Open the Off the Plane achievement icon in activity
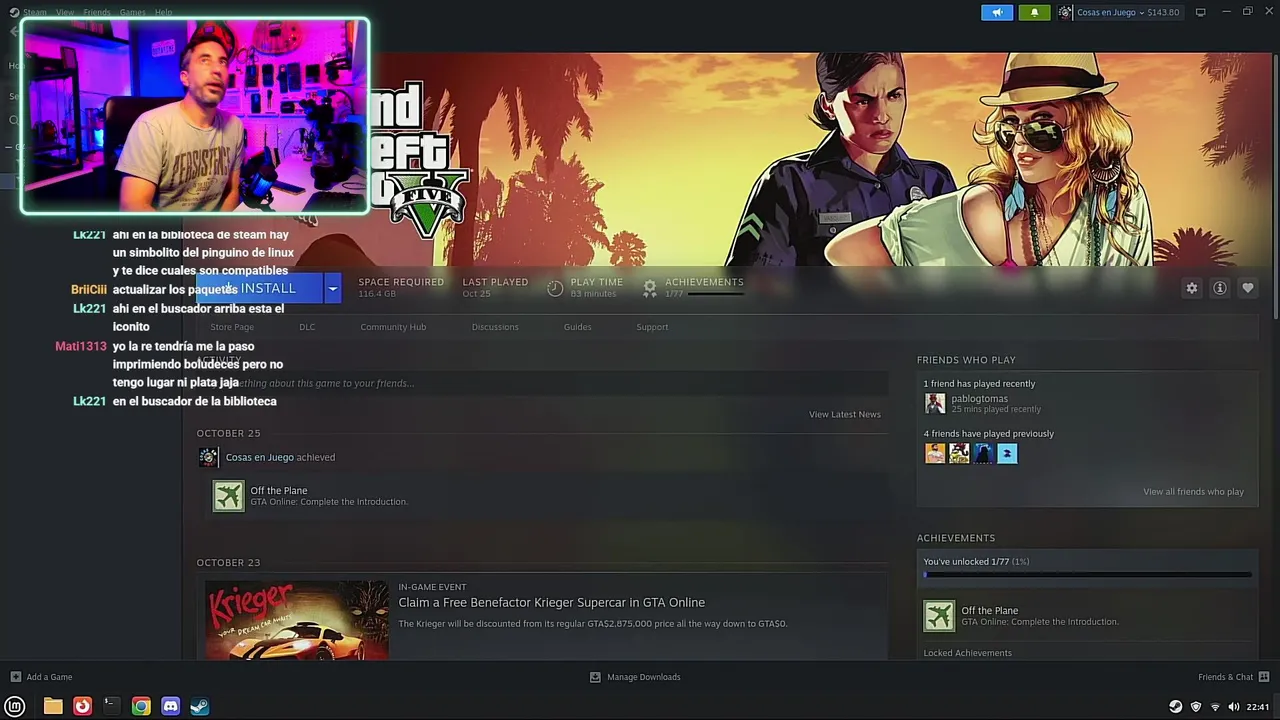Viewport: 1280px width, 720px height. (x=228, y=496)
